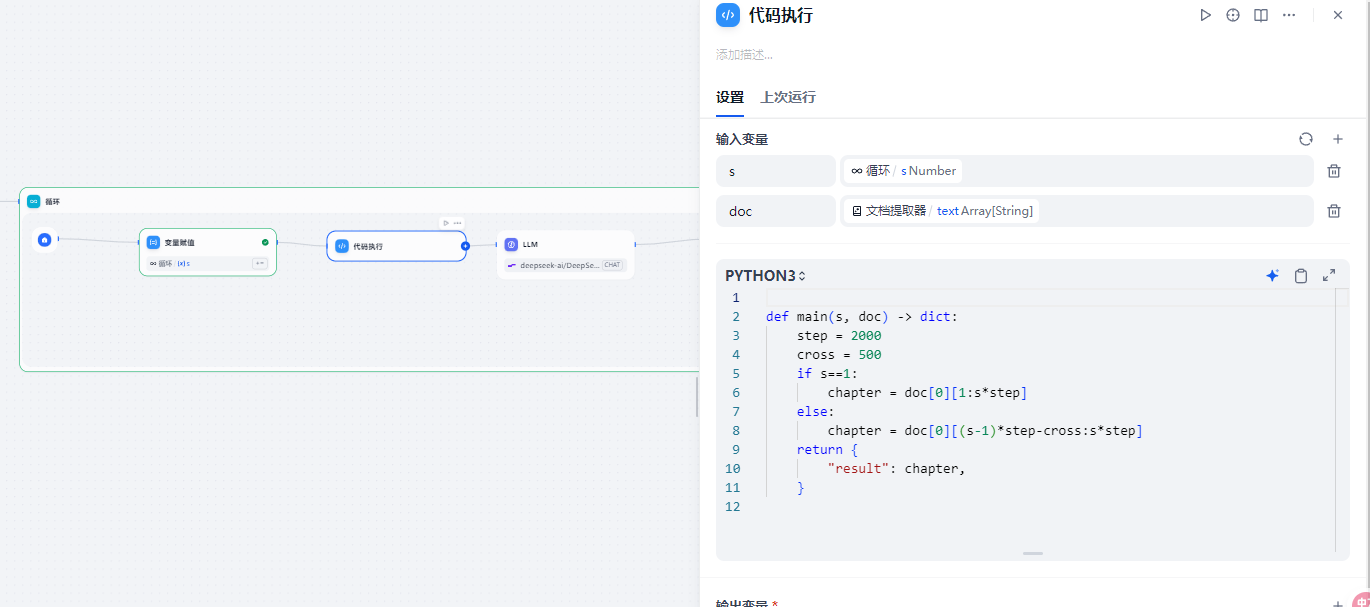The width and height of the screenshot is (1370, 607).
Task: Click the 循环 loop title text
Action: [x=52, y=201]
